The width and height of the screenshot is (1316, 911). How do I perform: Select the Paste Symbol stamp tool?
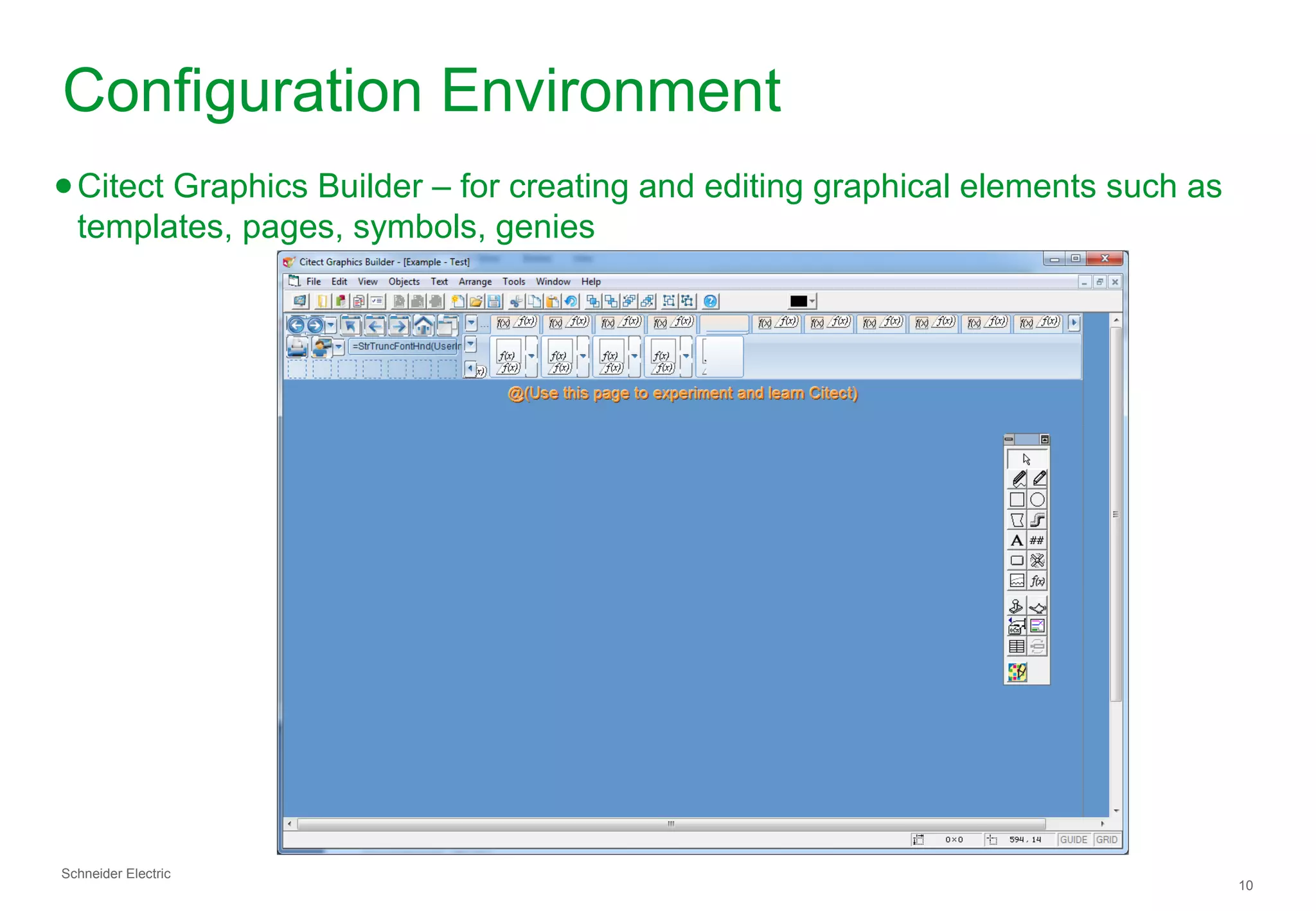tap(1017, 606)
